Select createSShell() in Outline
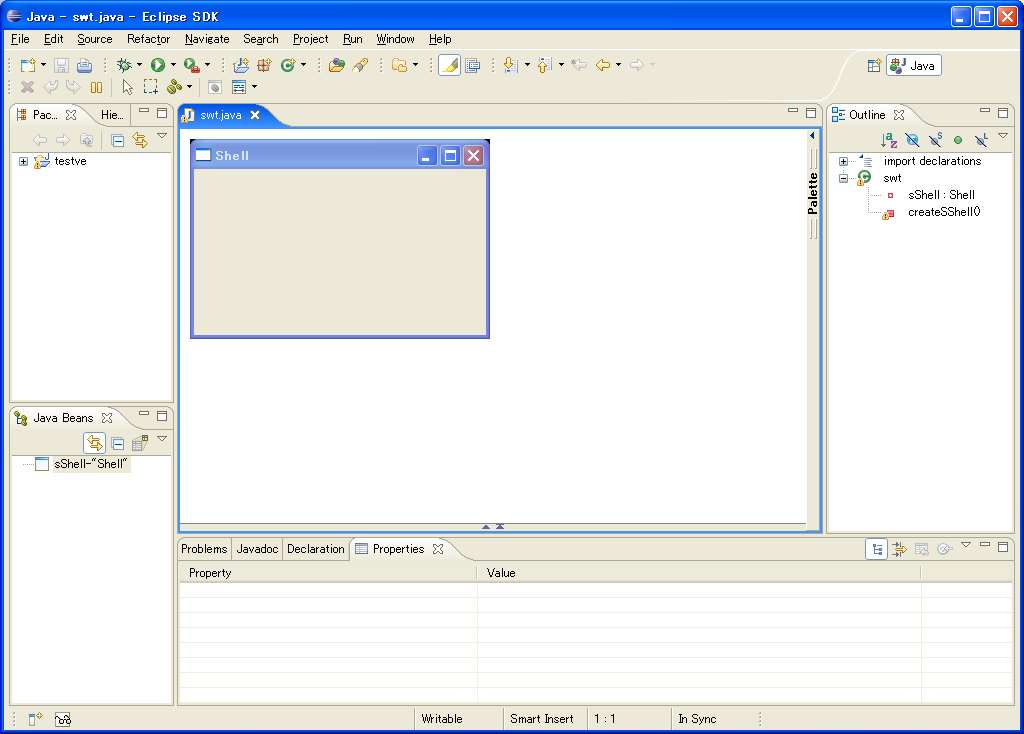This screenshot has width=1024, height=734. coord(944,212)
